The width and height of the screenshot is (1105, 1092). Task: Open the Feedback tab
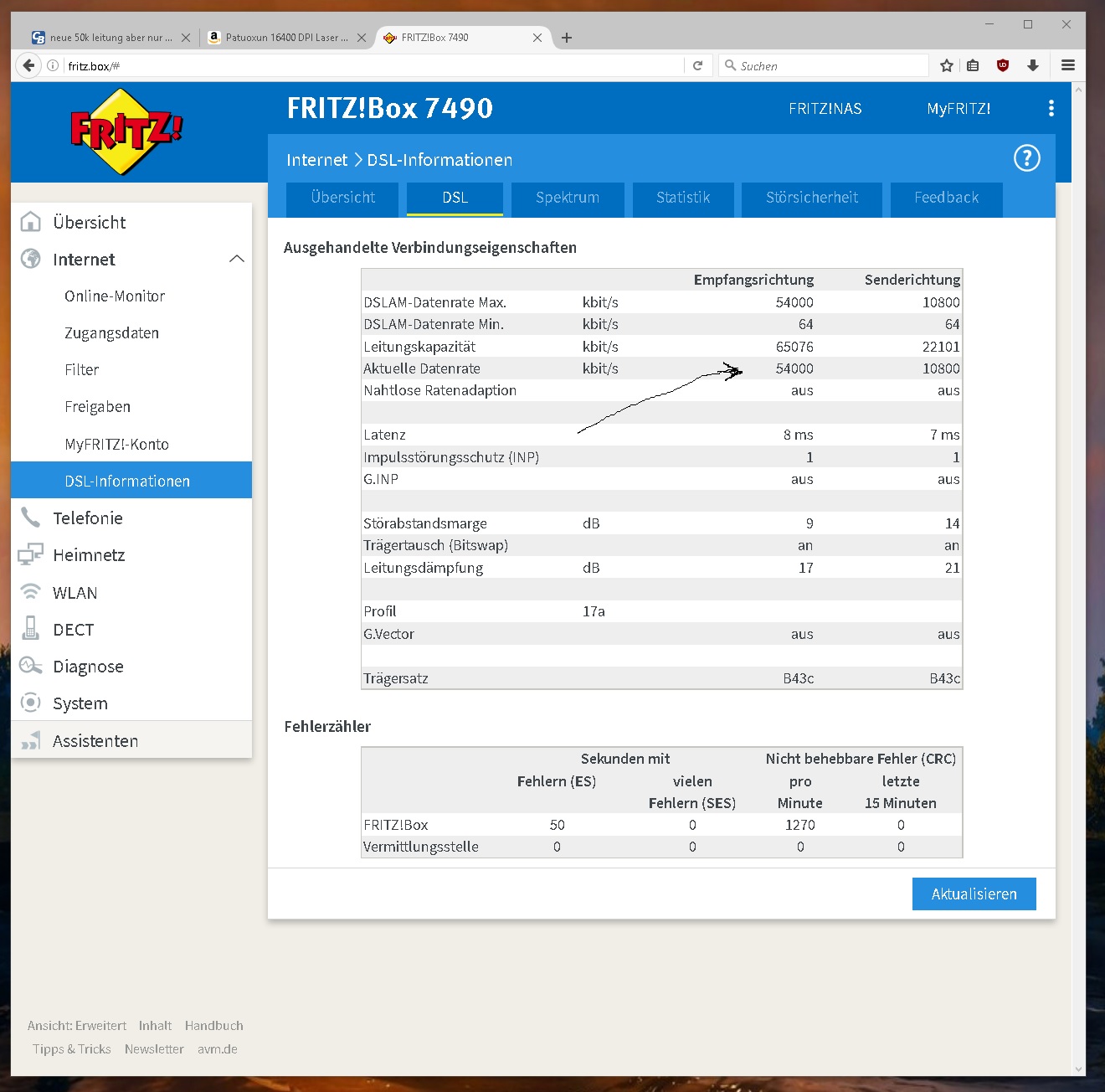click(946, 198)
